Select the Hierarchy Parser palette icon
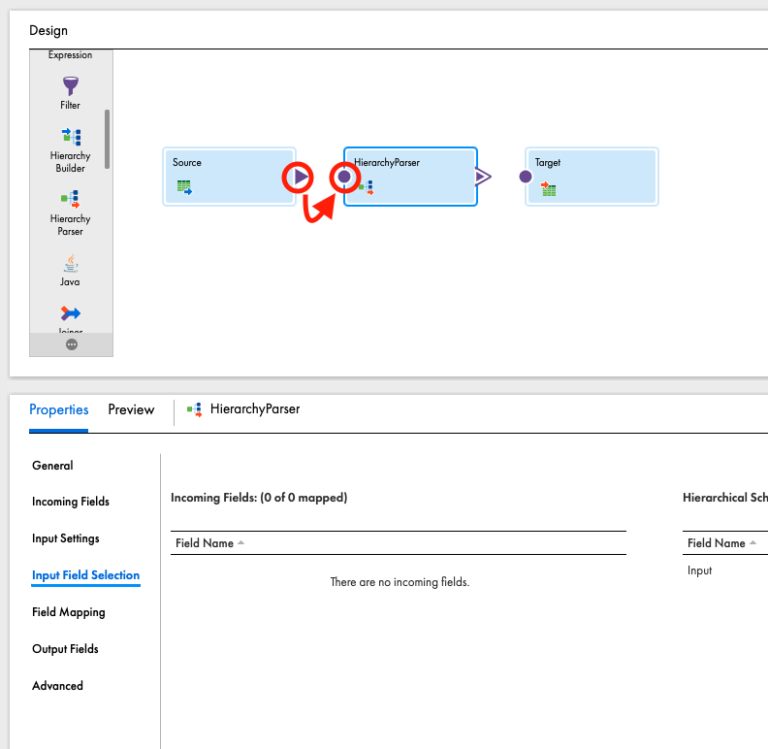The height and width of the screenshot is (749, 768). click(70, 199)
